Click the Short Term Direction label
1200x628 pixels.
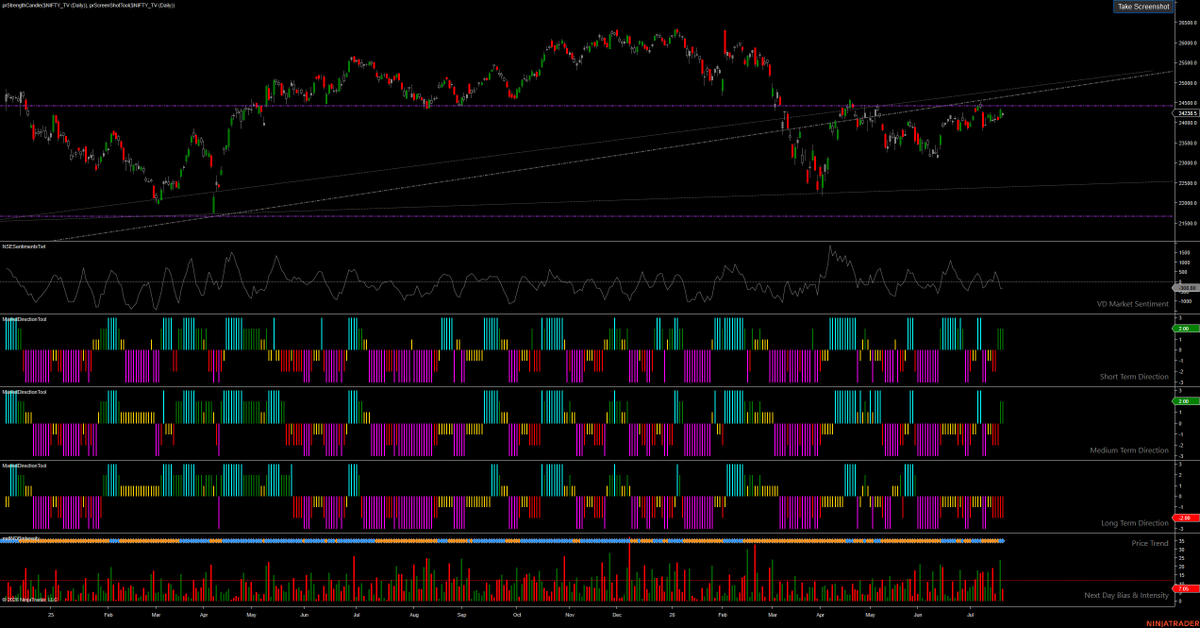tap(1134, 377)
